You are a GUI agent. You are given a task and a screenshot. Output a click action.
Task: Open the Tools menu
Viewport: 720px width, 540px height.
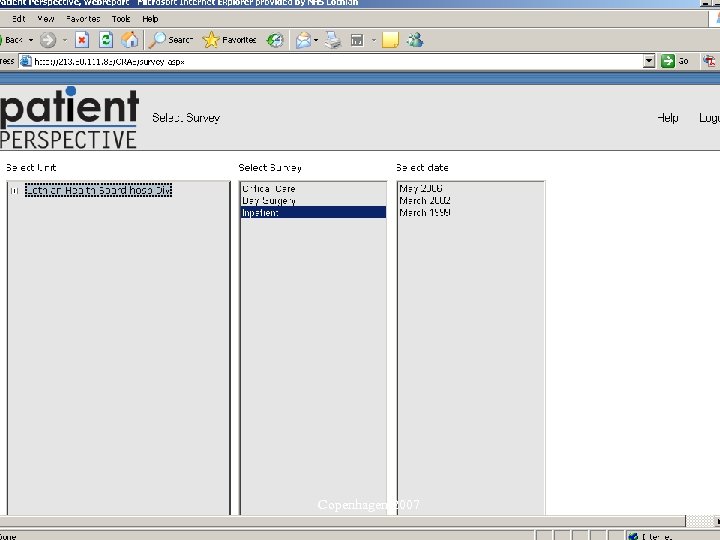click(121, 19)
